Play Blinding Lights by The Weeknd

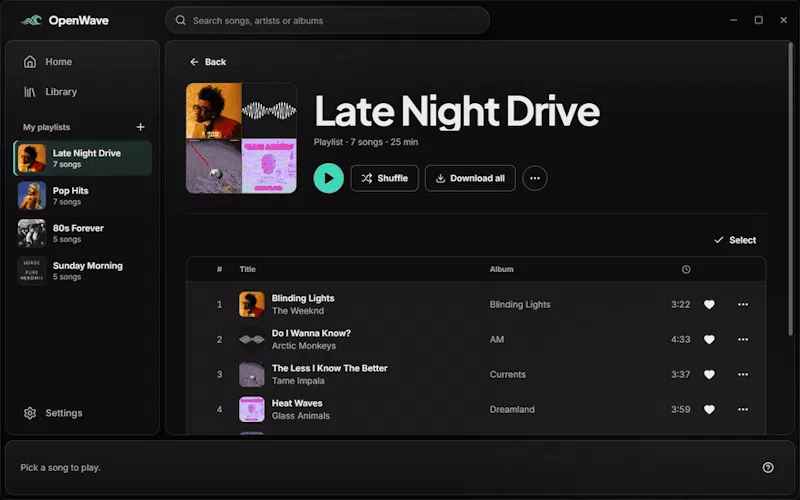(x=476, y=305)
